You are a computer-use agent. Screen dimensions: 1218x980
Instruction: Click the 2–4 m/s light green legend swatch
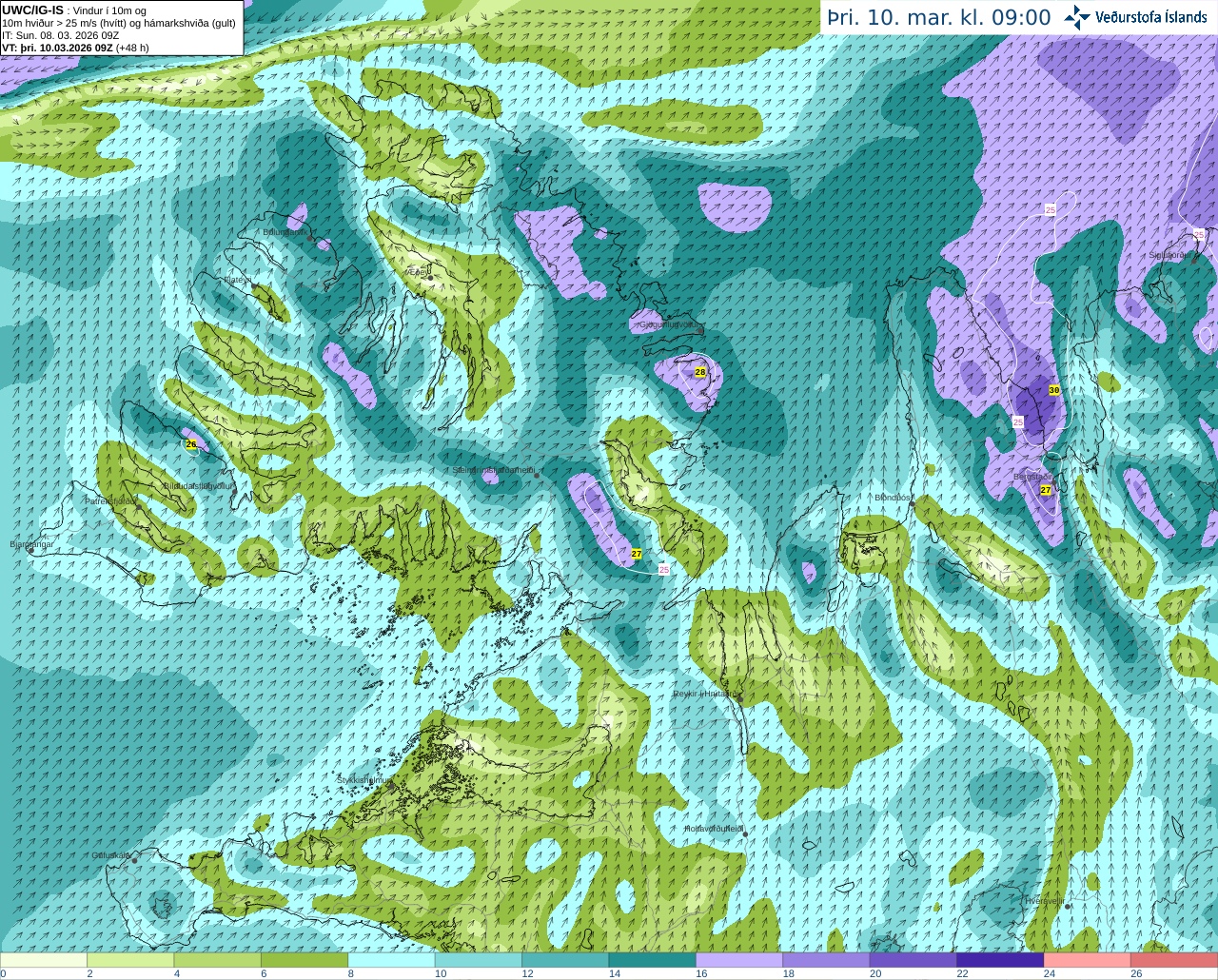pos(130,960)
